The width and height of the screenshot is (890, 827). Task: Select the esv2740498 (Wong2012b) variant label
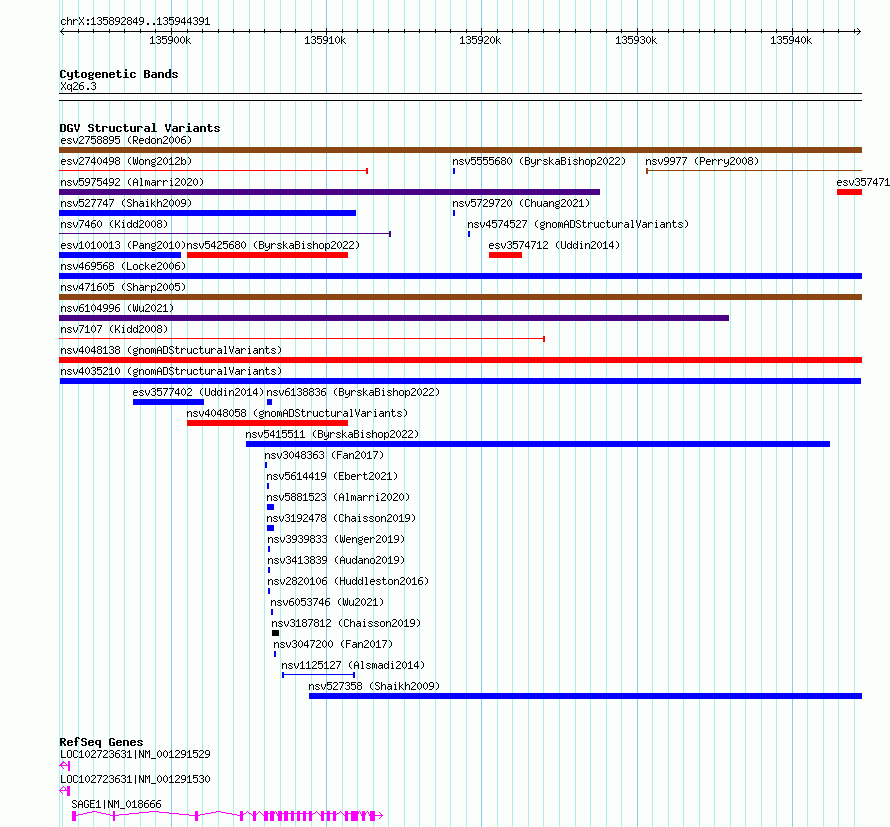[x=126, y=161]
